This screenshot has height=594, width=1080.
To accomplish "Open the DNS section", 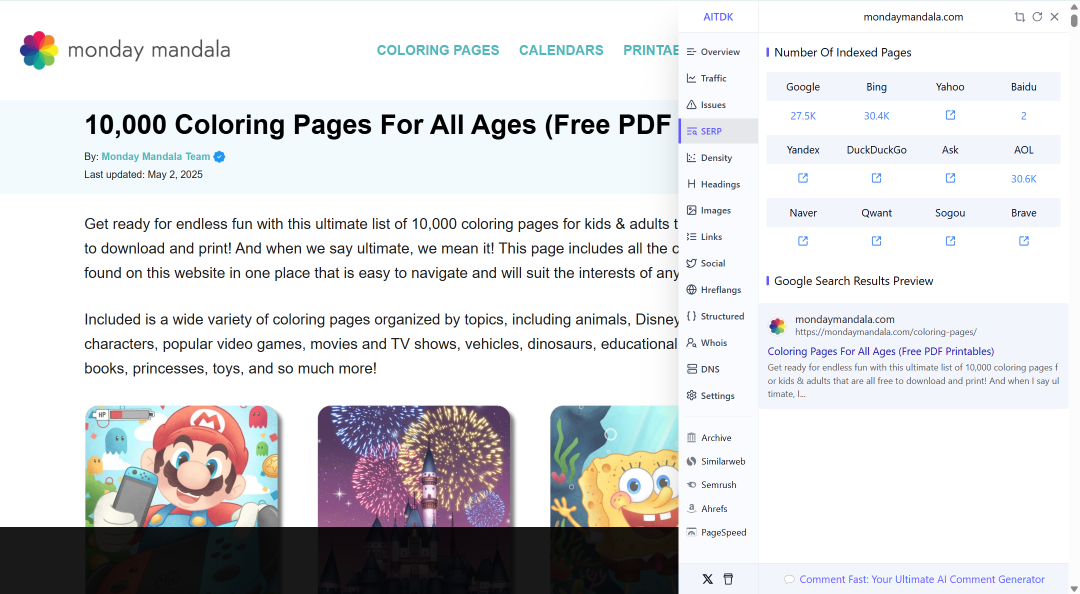I will click(718, 369).
